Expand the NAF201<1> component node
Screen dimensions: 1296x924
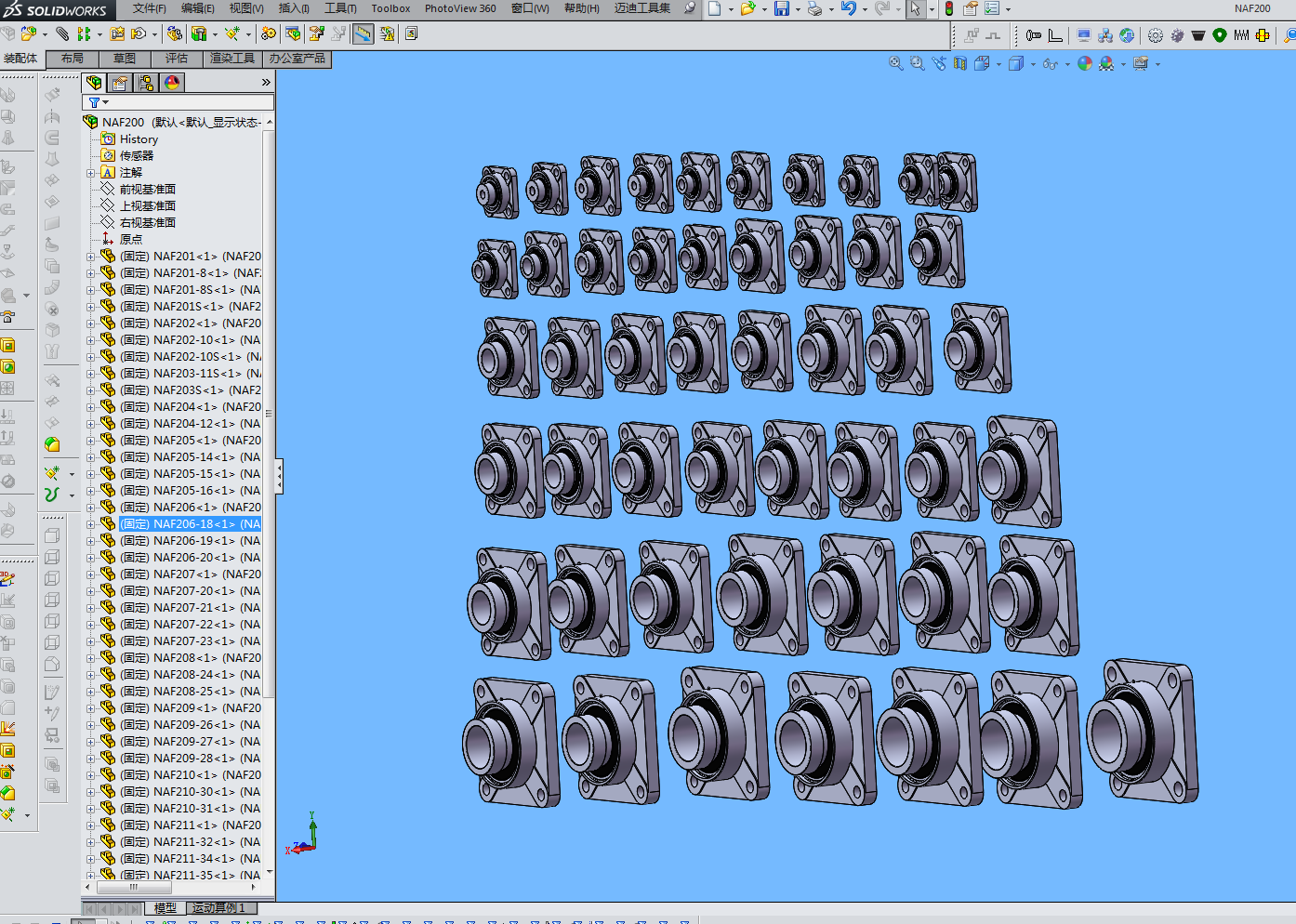tap(90, 257)
